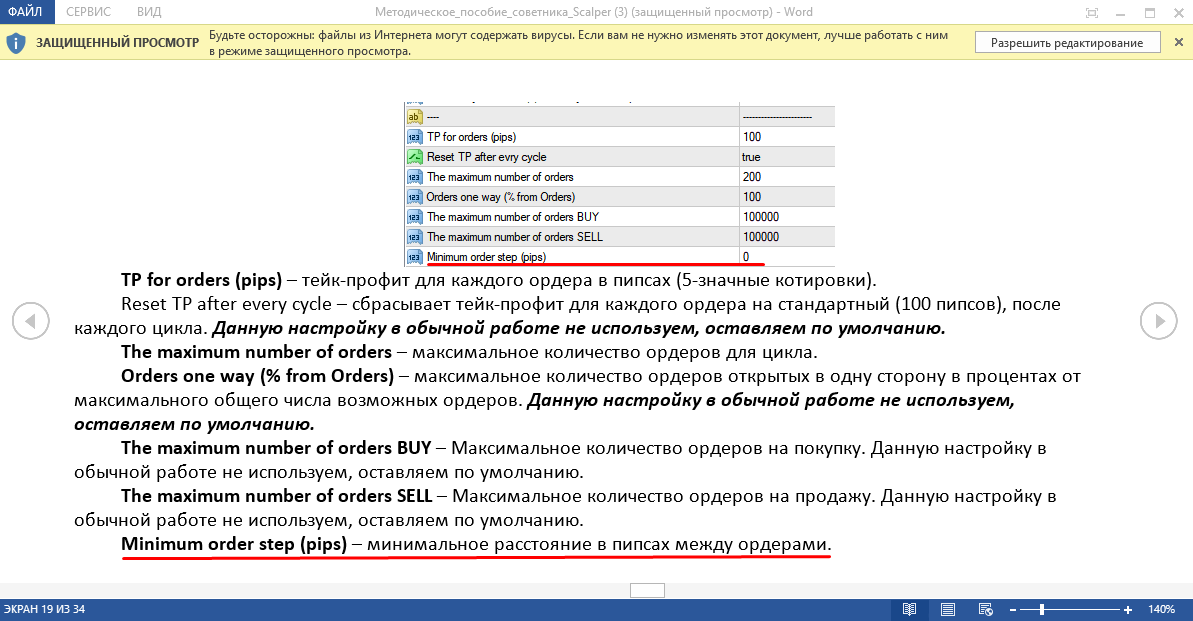Click Orders one way row icon

point(414,197)
